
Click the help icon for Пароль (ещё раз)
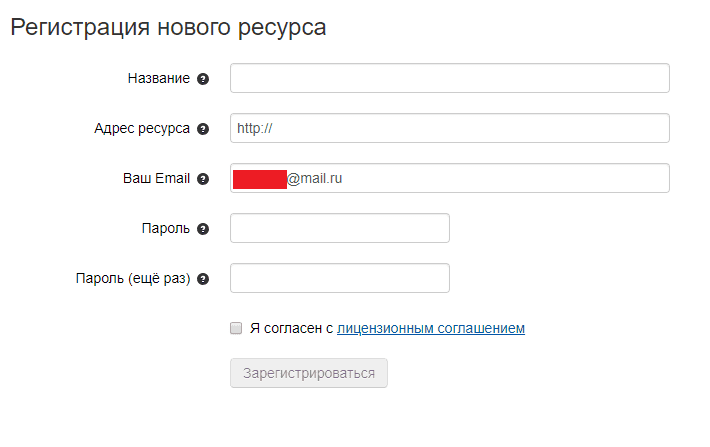coord(203,279)
